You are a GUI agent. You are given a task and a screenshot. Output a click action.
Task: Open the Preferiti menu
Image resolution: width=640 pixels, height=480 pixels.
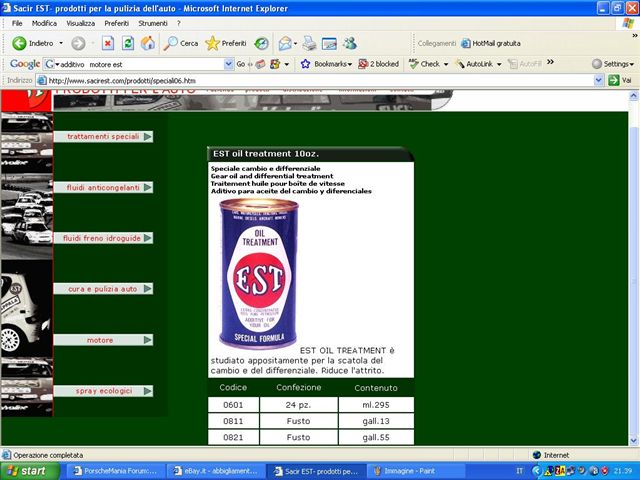[117, 23]
